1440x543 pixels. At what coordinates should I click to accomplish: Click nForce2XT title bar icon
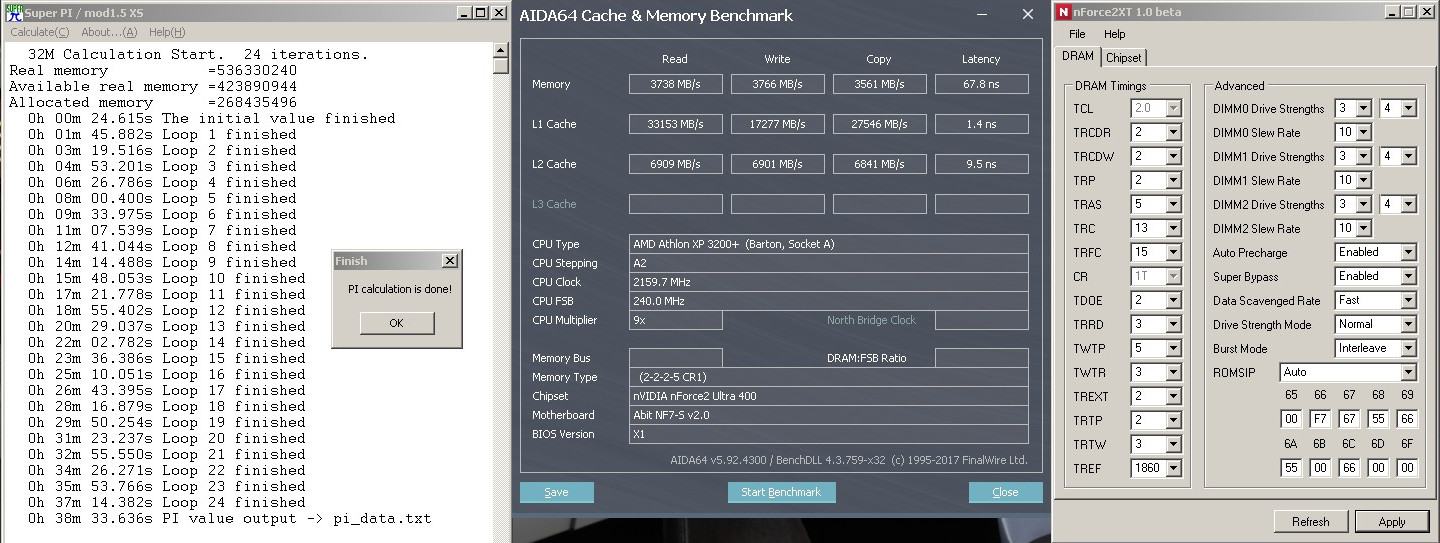tap(1064, 12)
